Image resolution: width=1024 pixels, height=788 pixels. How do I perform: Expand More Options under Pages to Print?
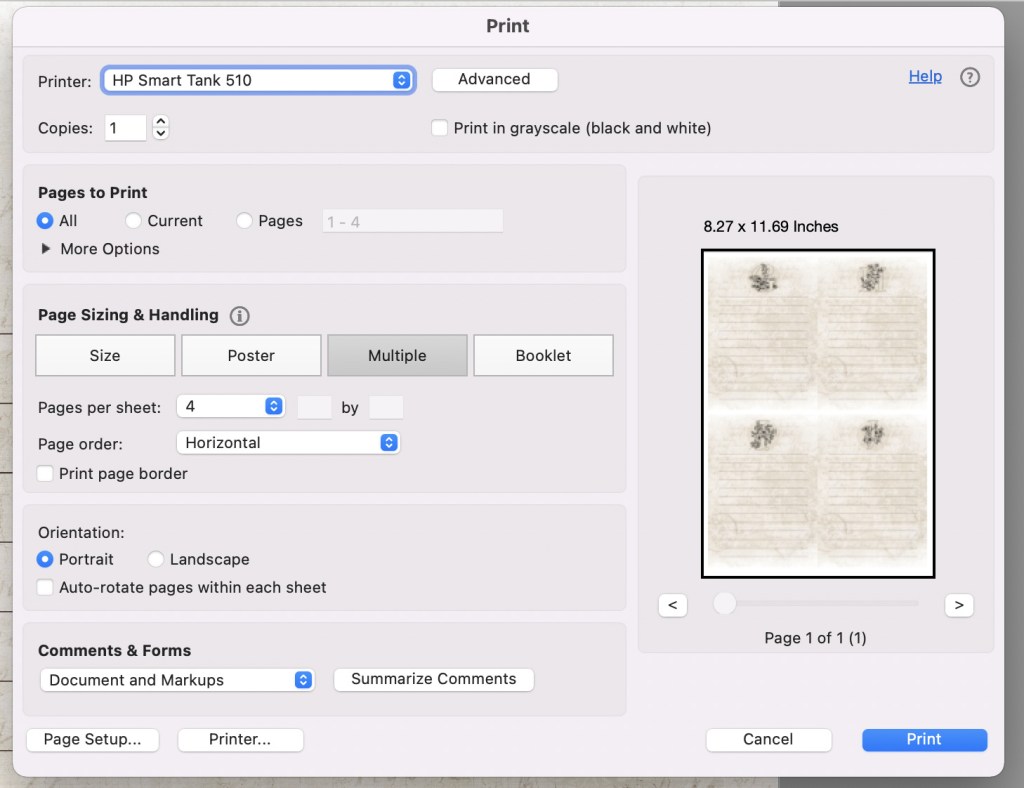coord(45,249)
